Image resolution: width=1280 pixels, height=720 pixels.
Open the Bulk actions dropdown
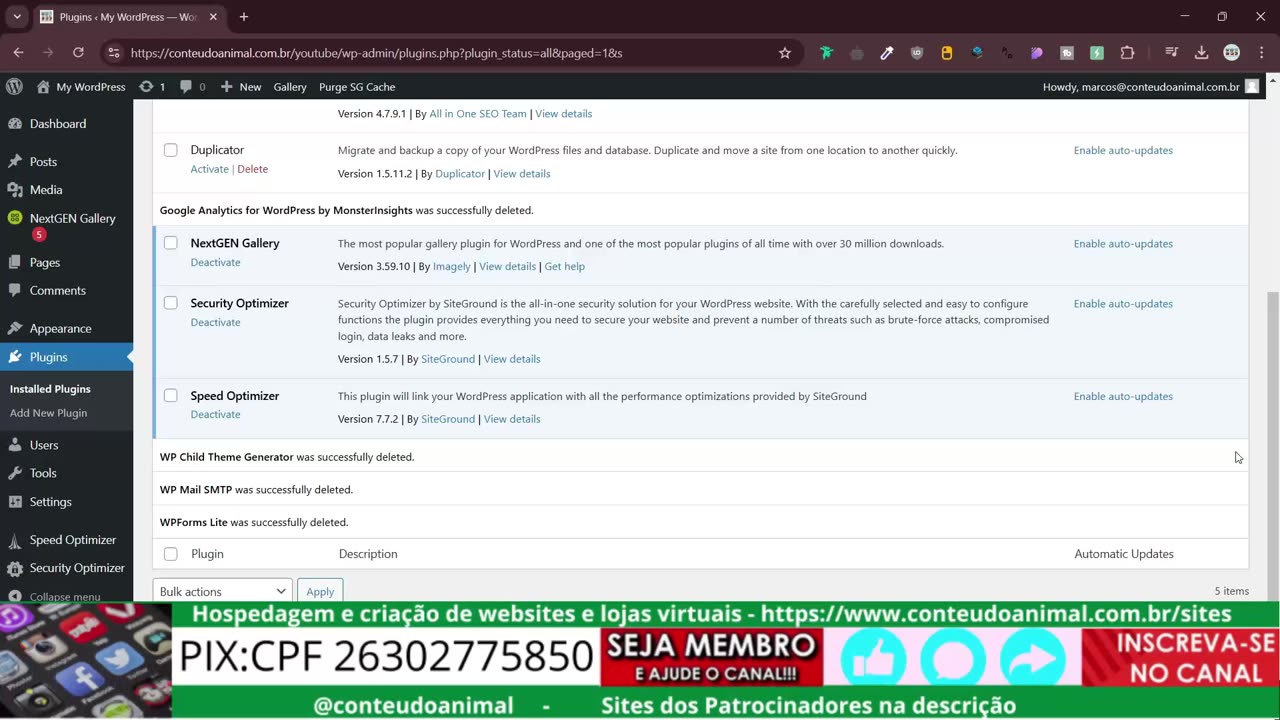pos(222,591)
